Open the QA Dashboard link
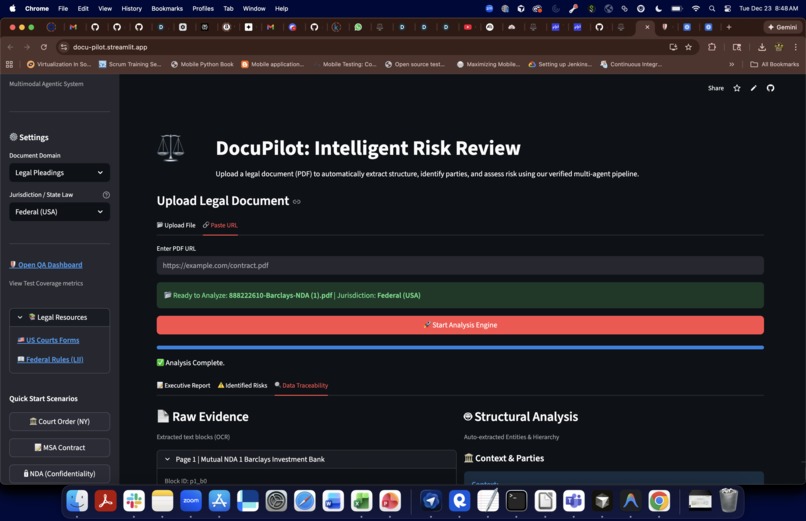This screenshot has width=806, height=521. 46,265
